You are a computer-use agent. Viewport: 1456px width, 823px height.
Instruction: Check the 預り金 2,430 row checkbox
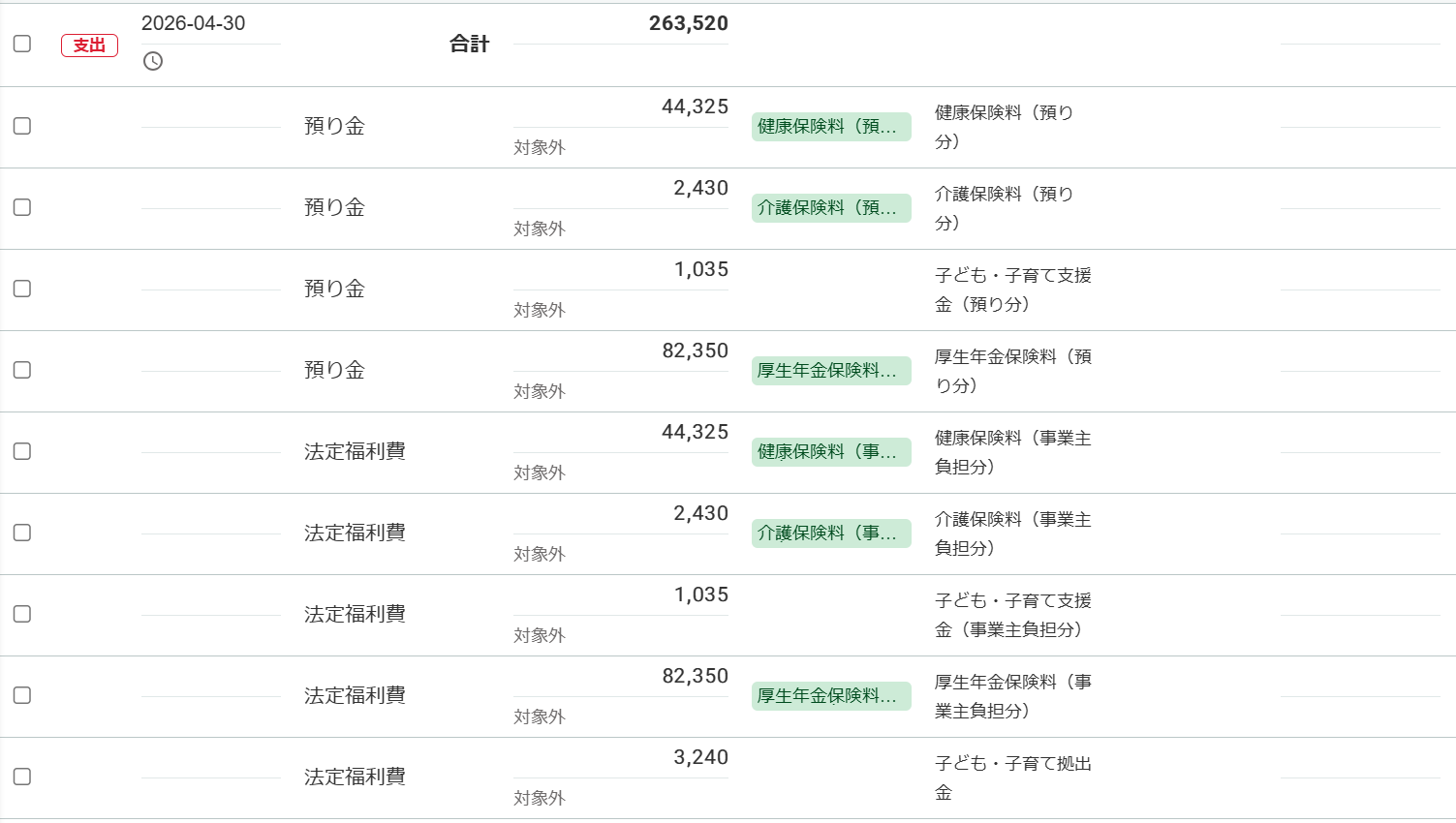coord(22,207)
